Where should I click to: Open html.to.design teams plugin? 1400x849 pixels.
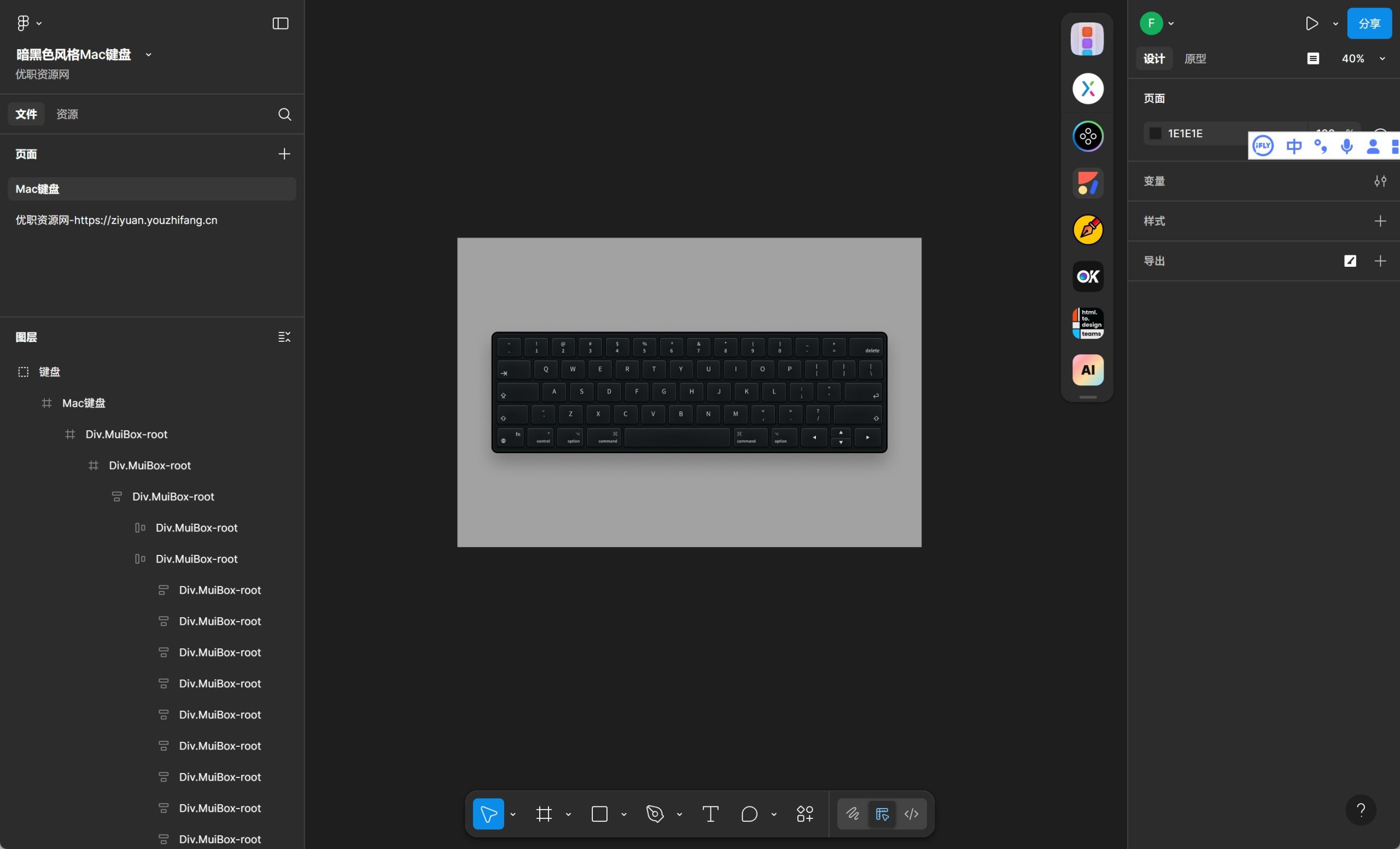[1088, 323]
